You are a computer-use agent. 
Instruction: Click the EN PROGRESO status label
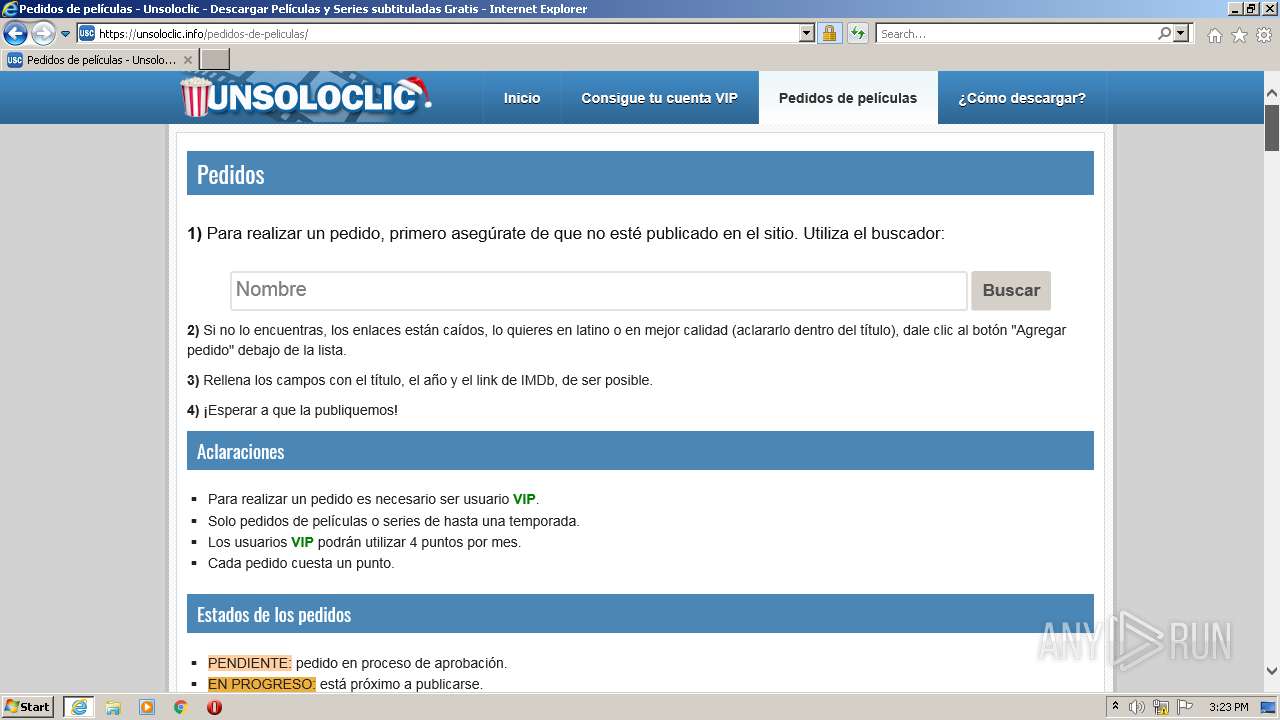click(x=262, y=684)
